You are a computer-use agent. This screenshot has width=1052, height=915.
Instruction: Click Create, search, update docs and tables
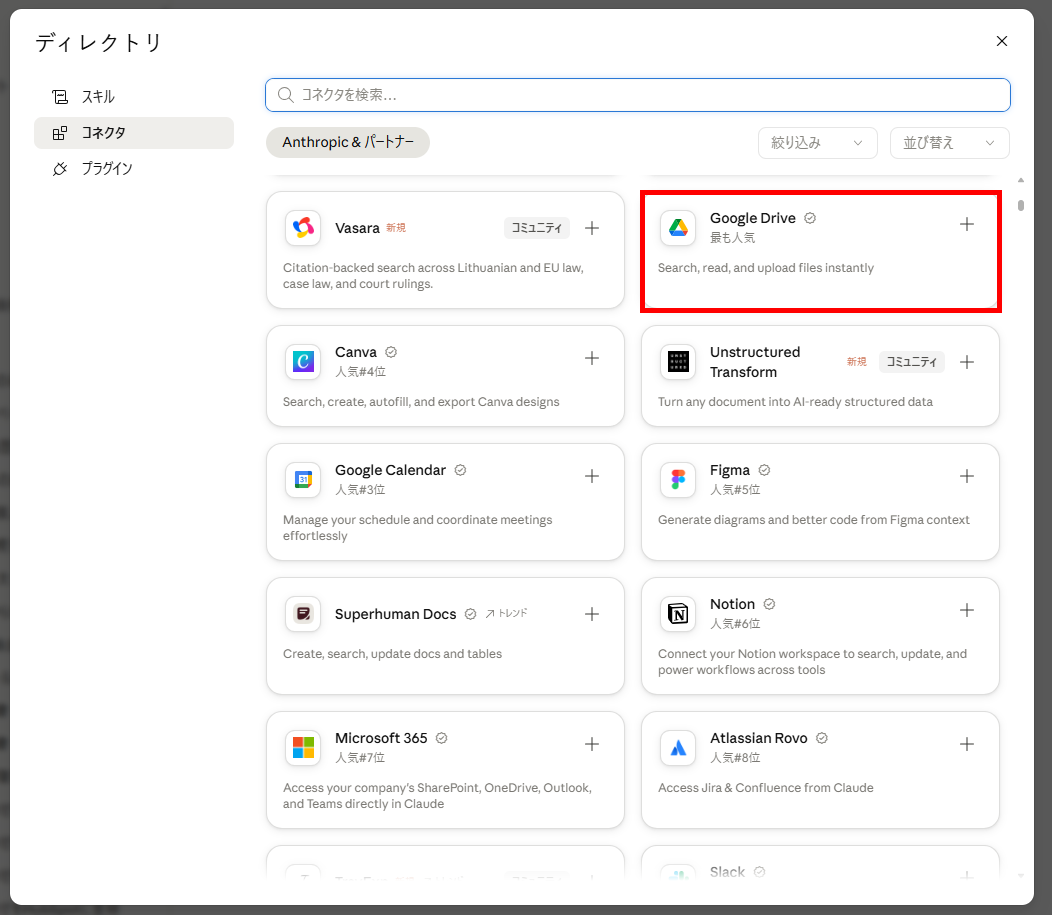pyautogui.click(x=392, y=653)
